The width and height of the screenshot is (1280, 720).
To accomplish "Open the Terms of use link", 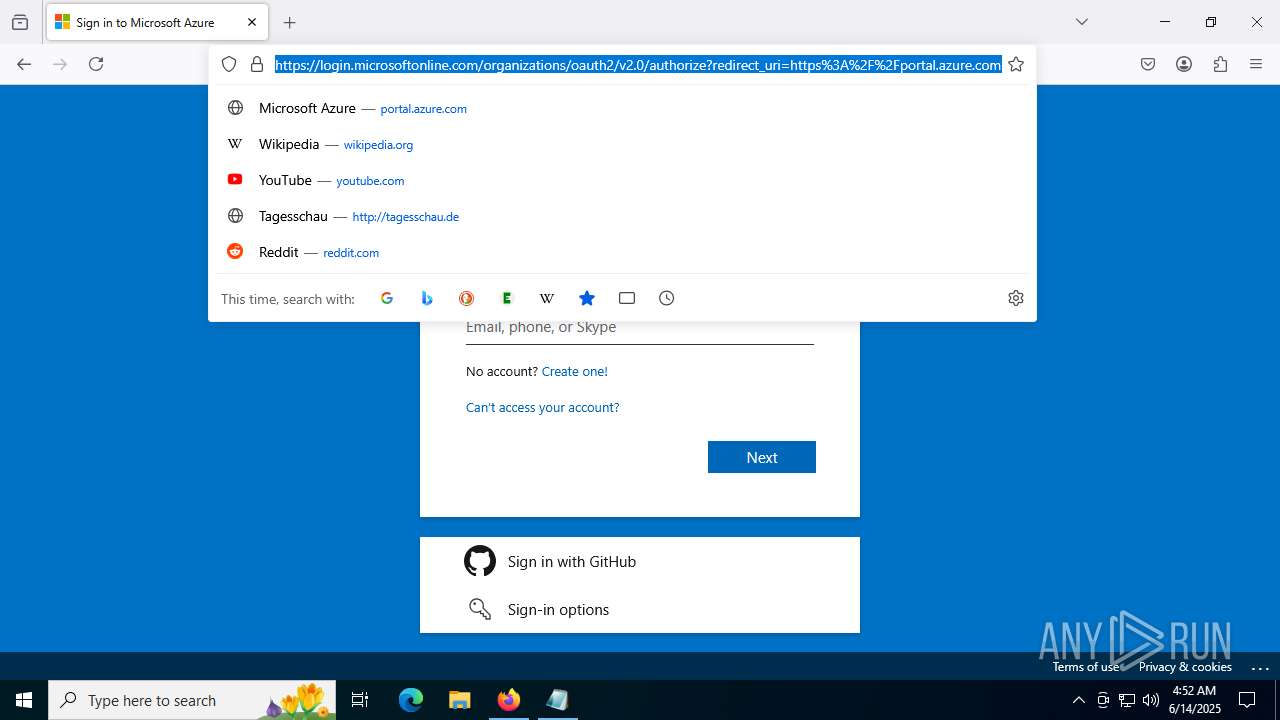I will (1086, 667).
